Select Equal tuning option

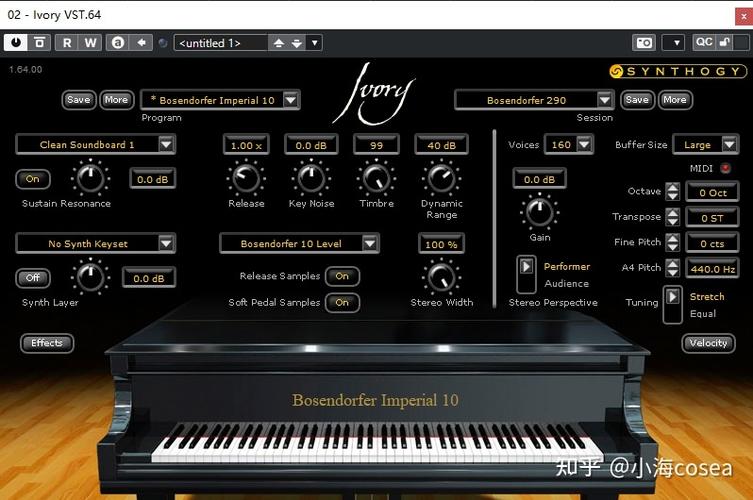click(x=703, y=314)
